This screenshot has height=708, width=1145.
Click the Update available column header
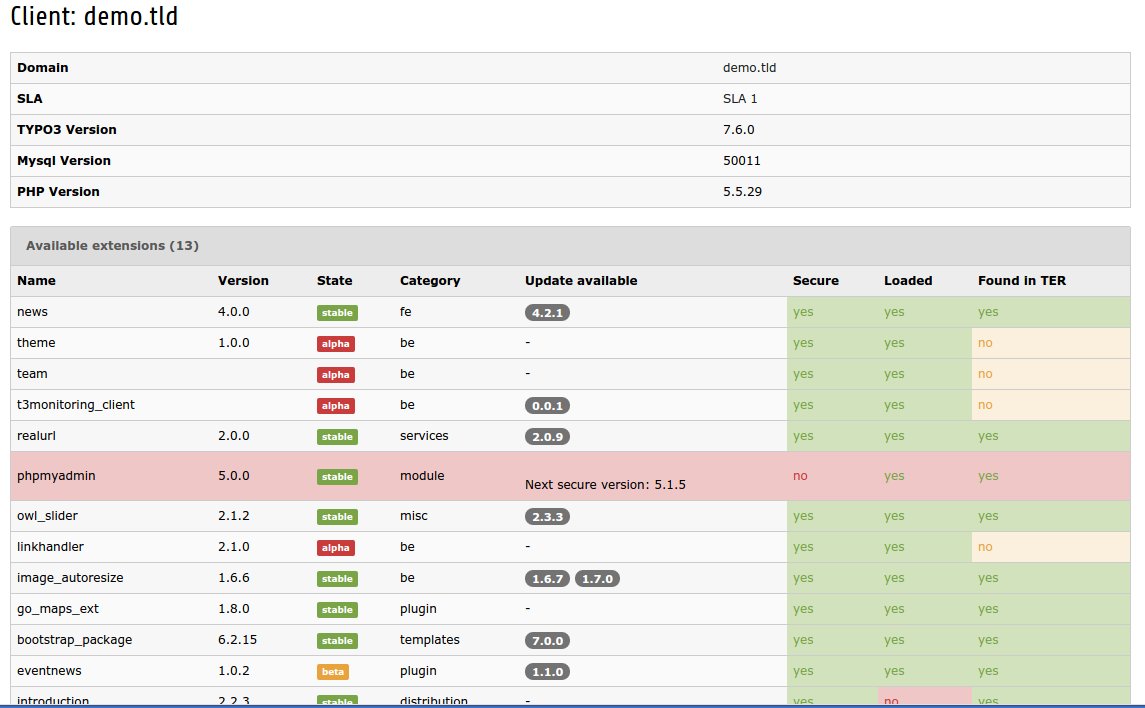581,280
